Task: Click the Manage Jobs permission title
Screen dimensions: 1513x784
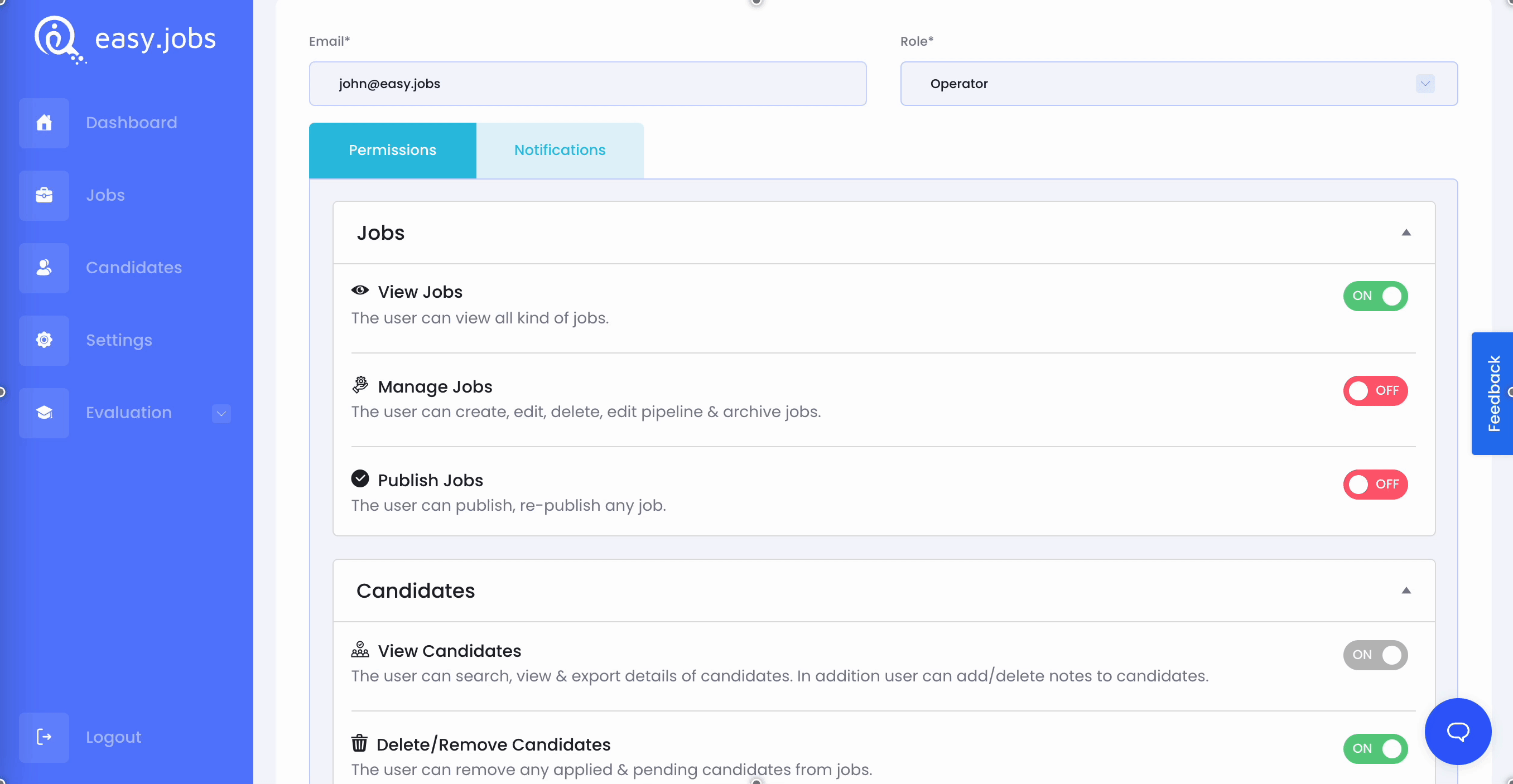Action: pos(435,386)
